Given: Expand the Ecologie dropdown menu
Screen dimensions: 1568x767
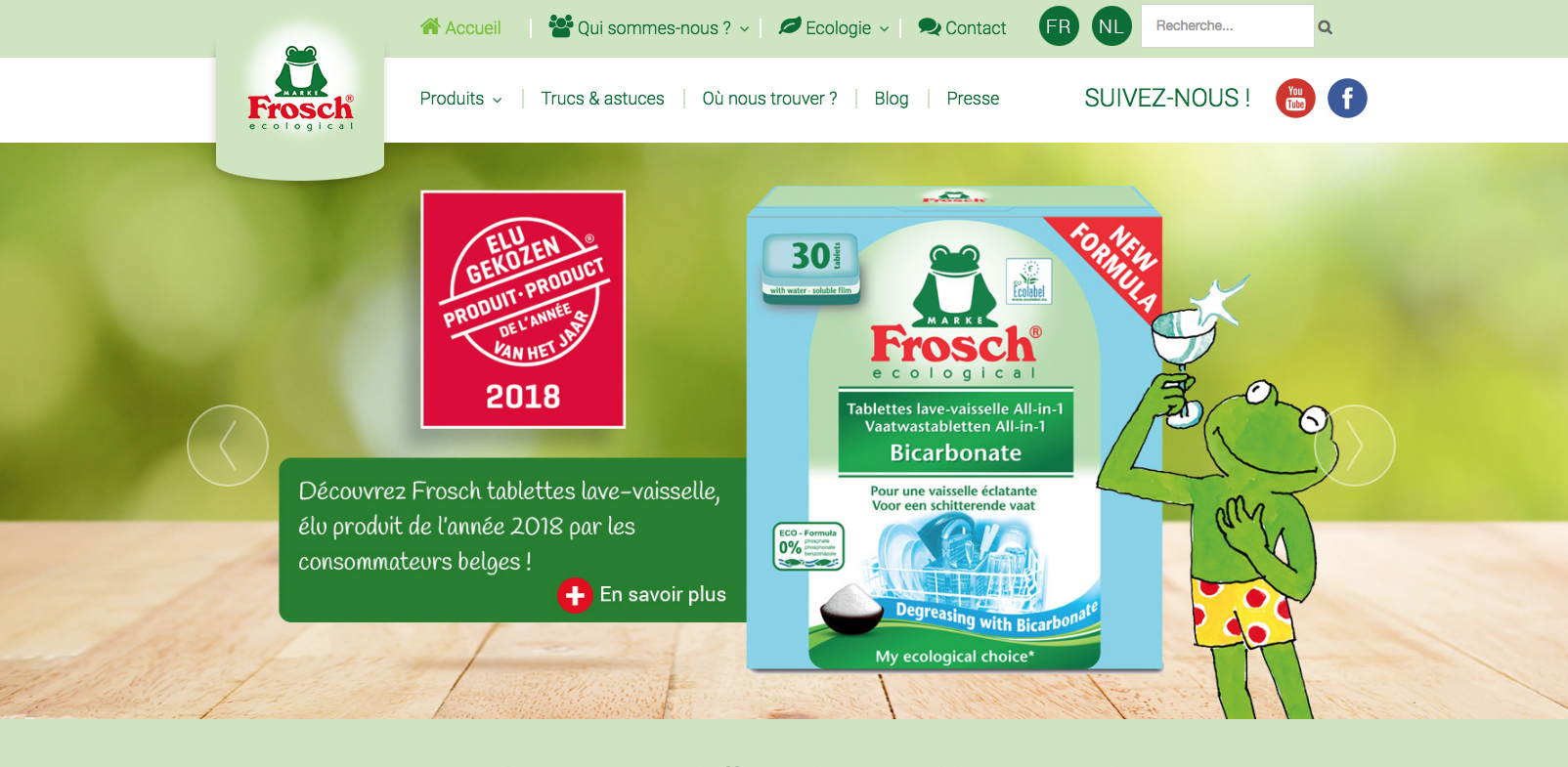Looking at the screenshot, I should point(834,27).
